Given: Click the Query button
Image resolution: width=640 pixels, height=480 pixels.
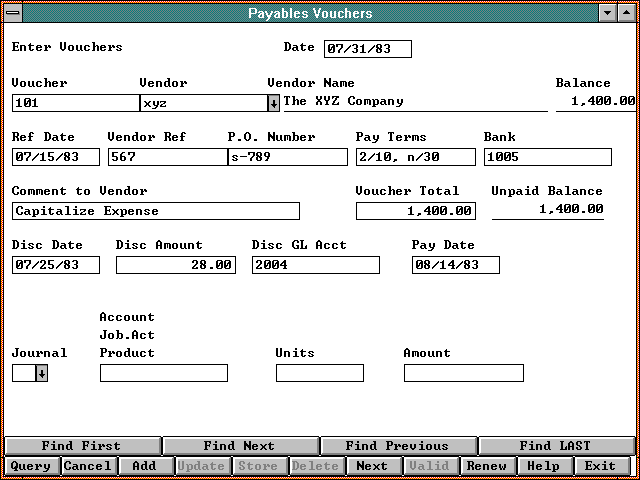Looking at the screenshot, I should [30, 466].
